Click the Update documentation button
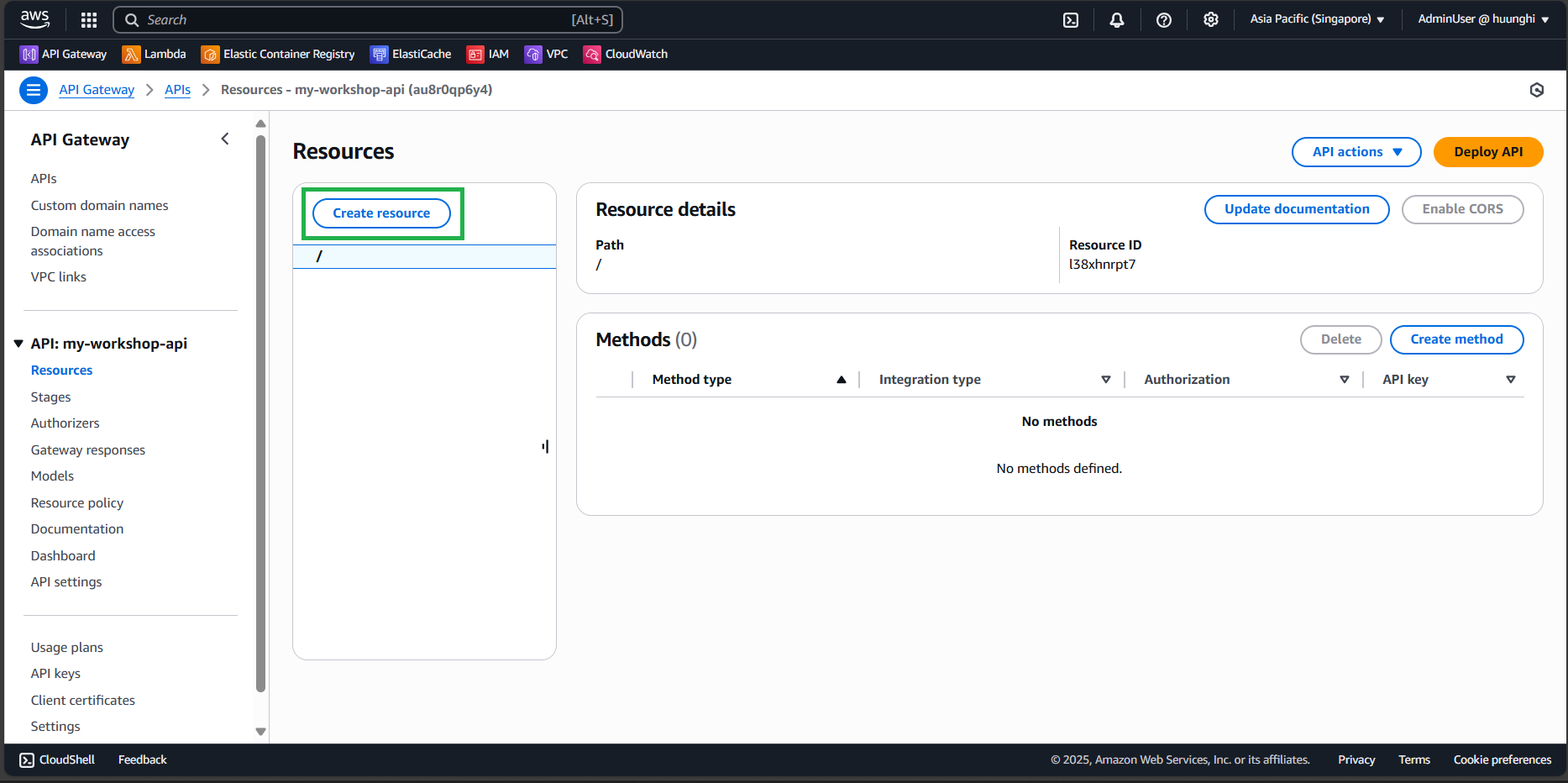This screenshot has height=783, width=1568. [x=1297, y=209]
